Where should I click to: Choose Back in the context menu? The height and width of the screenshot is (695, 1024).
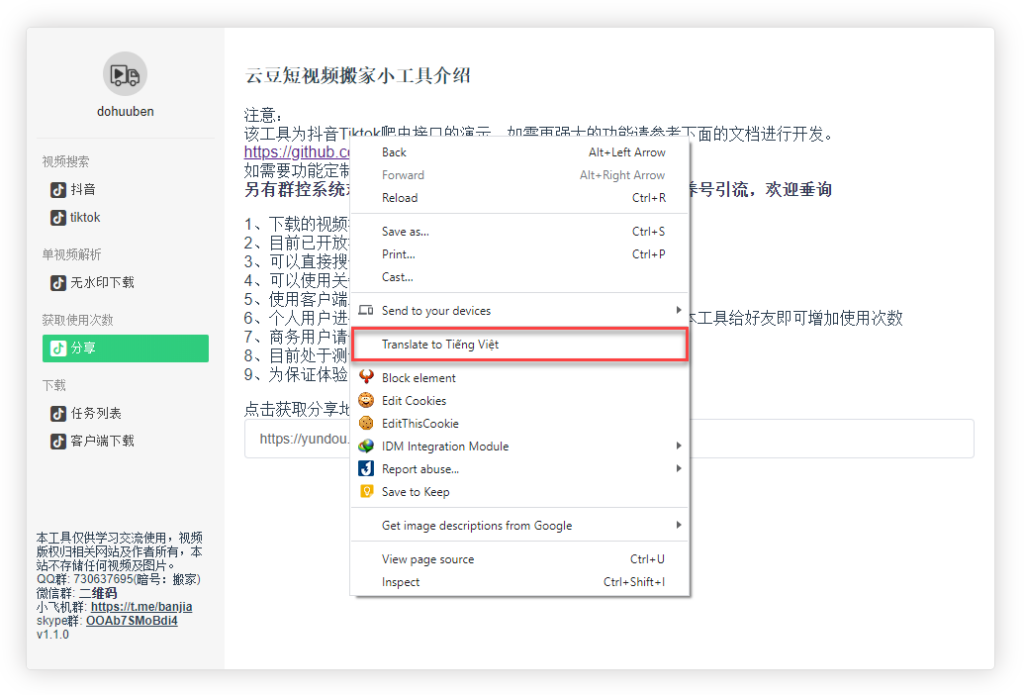tap(520, 152)
